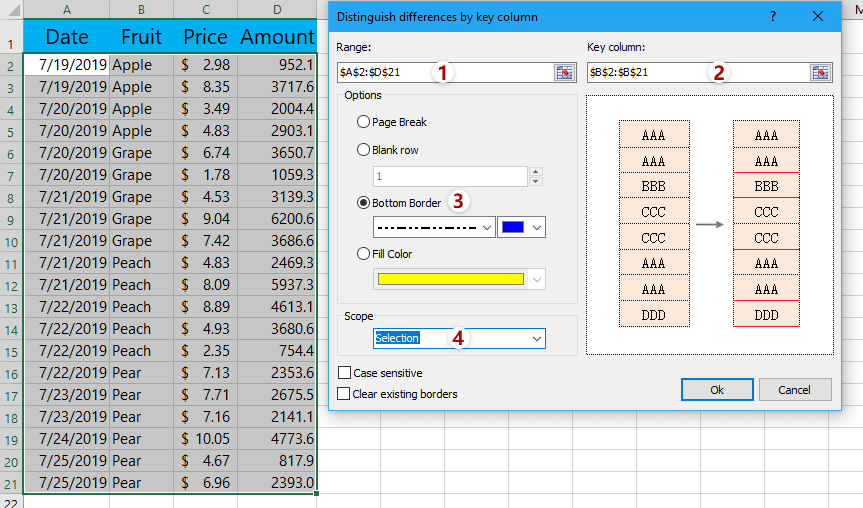Choose the Blank row radio option
This screenshot has height=508, width=863.
[x=365, y=150]
